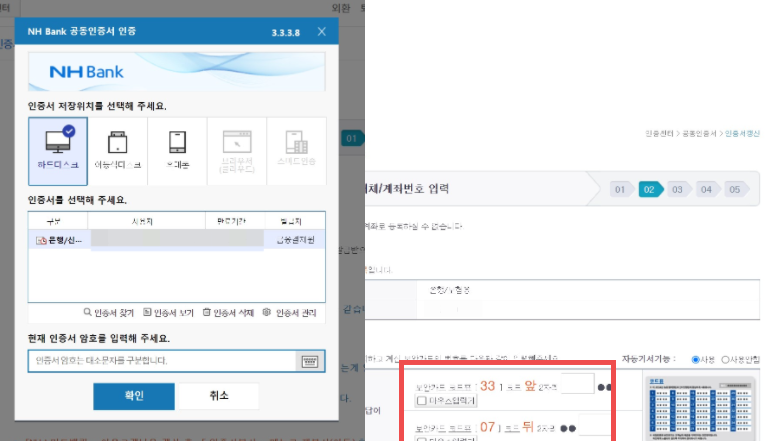Viewport: 775px width, 441px height.
Task: Click version number 3.3.3.8 in title bar
Action: tap(286, 33)
